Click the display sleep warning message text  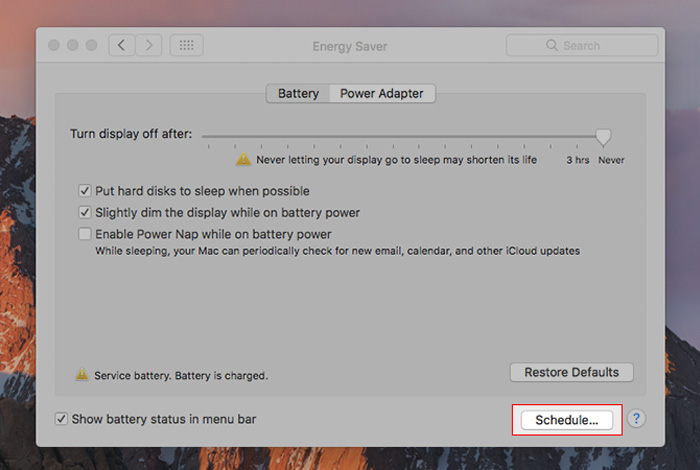coord(396,160)
